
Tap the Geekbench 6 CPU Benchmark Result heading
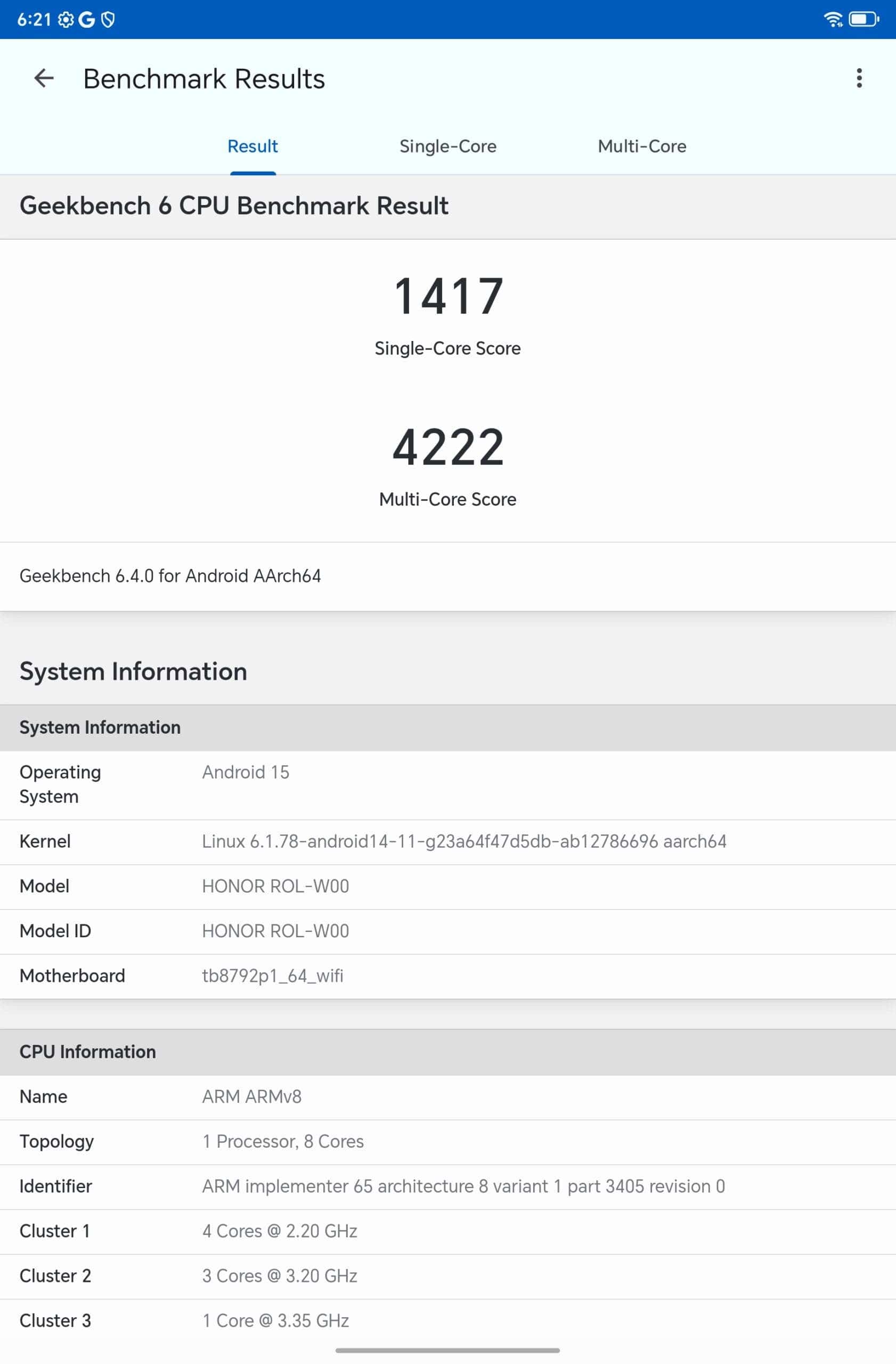click(x=234, y=206)
